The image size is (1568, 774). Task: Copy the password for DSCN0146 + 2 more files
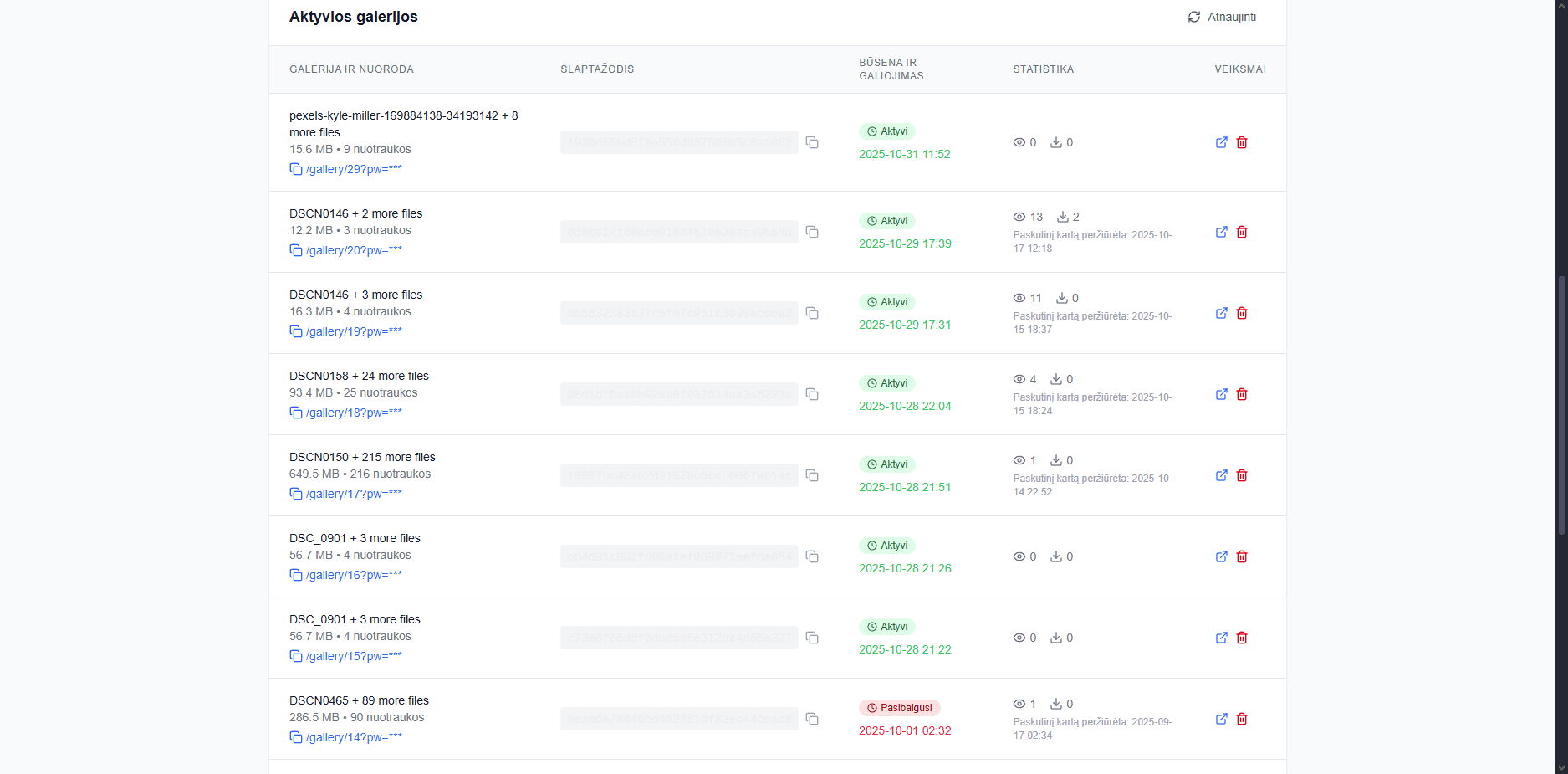pyautogui.click(x=812, y=232)
